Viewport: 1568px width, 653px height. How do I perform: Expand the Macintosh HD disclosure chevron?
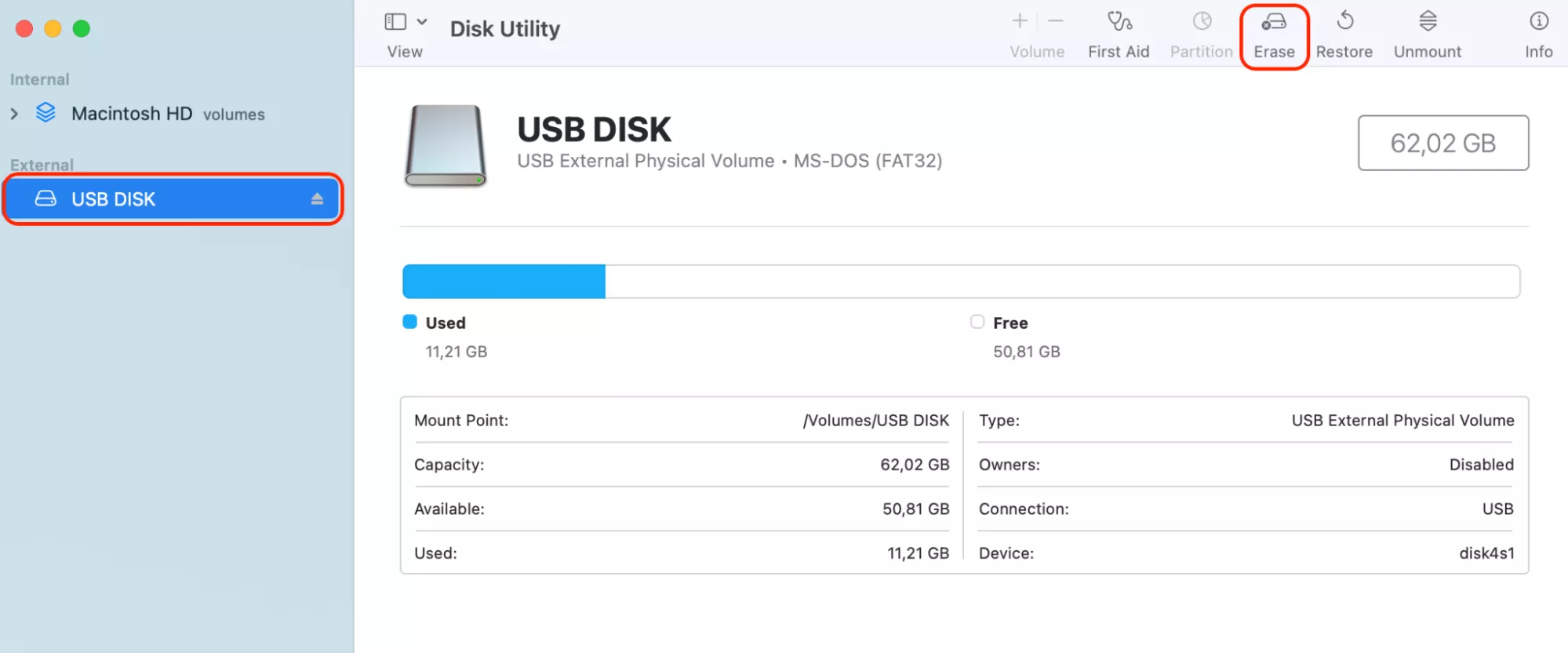pos(14,114)
